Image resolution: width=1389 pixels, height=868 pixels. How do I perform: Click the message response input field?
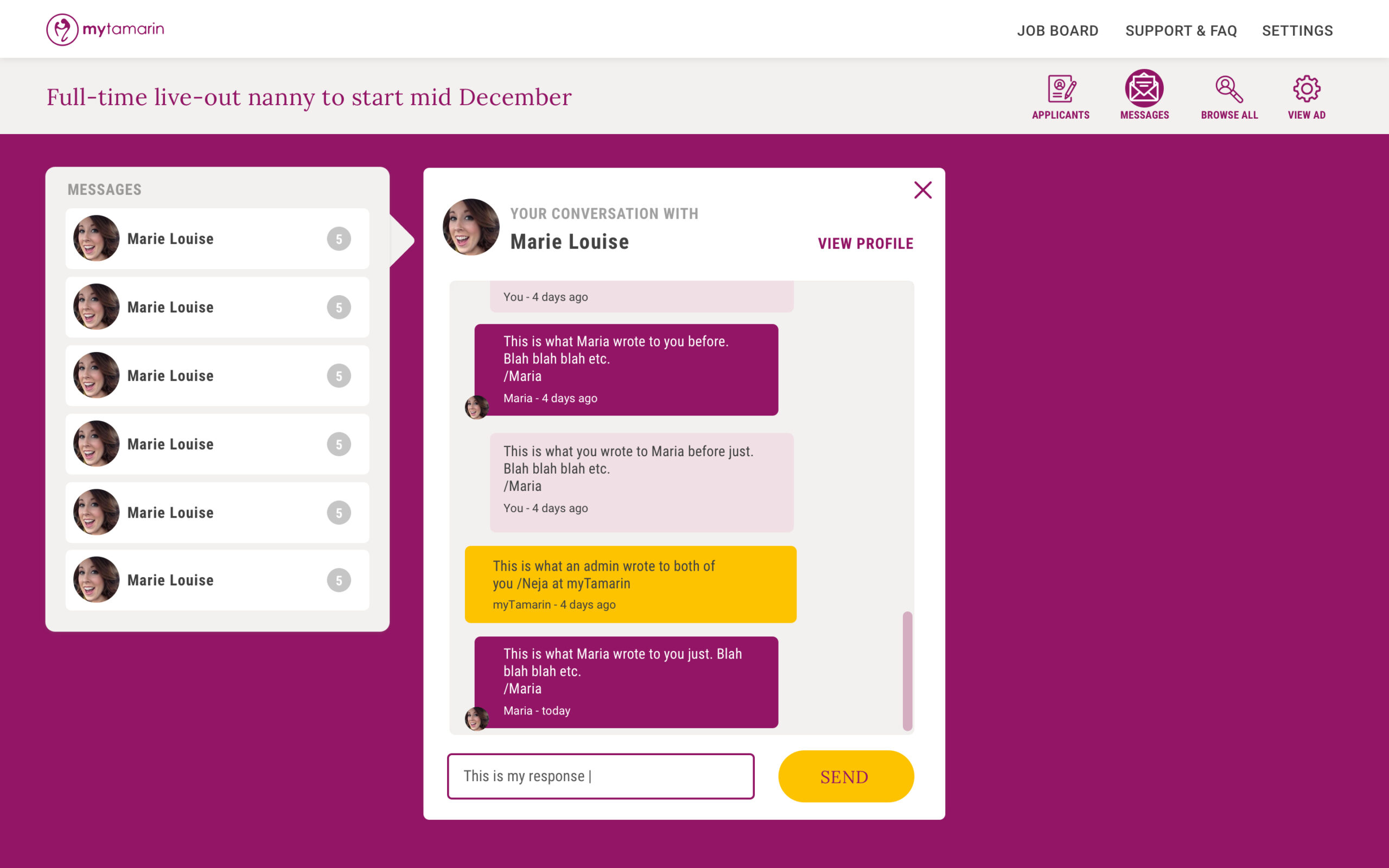coord(601,776)
